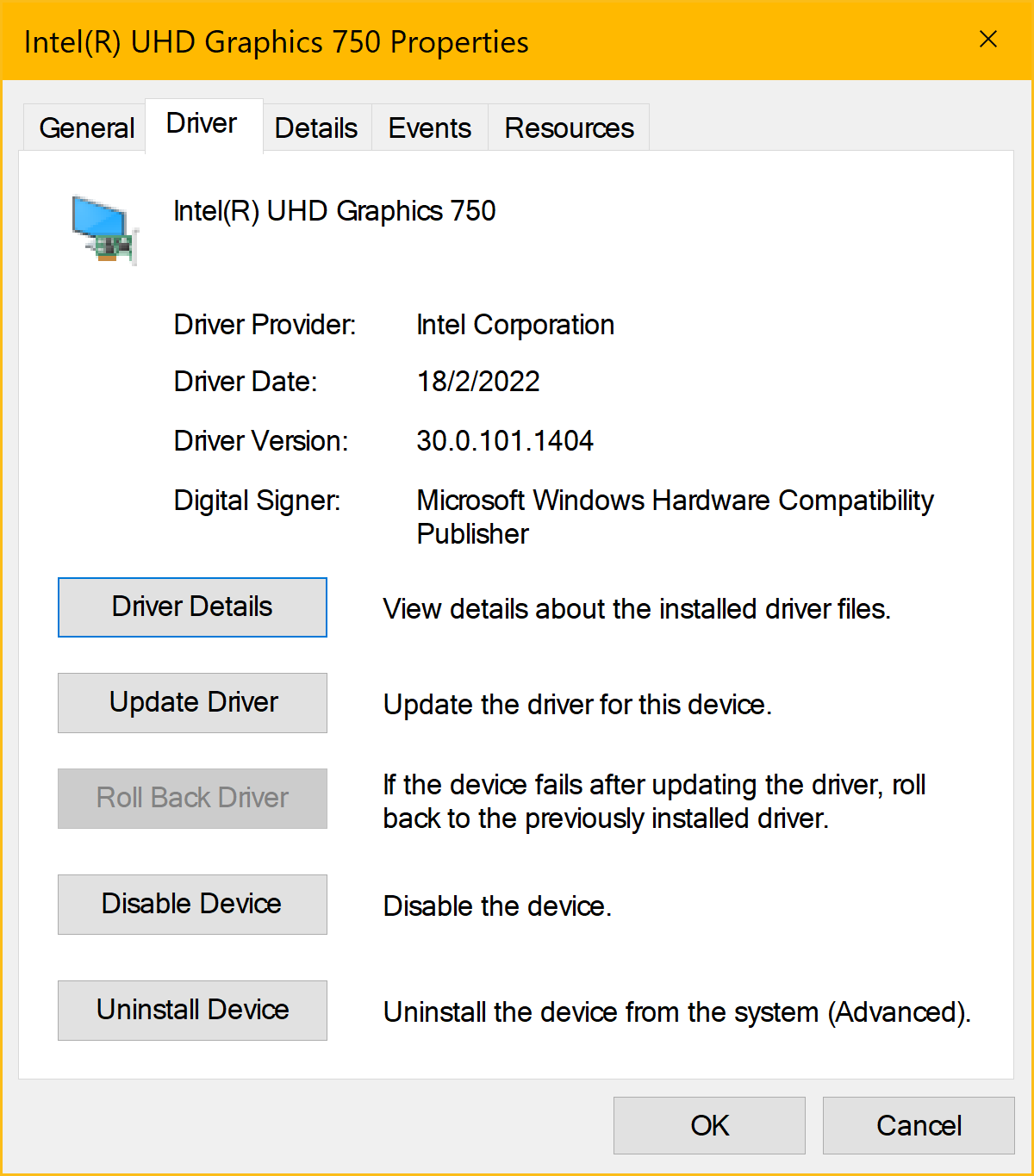Click the greyed Roll Back Driver button
Viewport: 1034px width, 1176px height.
coord(192,799)
